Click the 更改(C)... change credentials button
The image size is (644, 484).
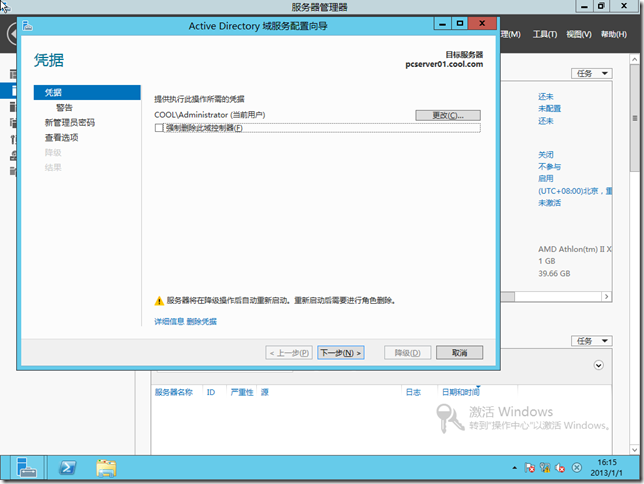coord(448,115)
